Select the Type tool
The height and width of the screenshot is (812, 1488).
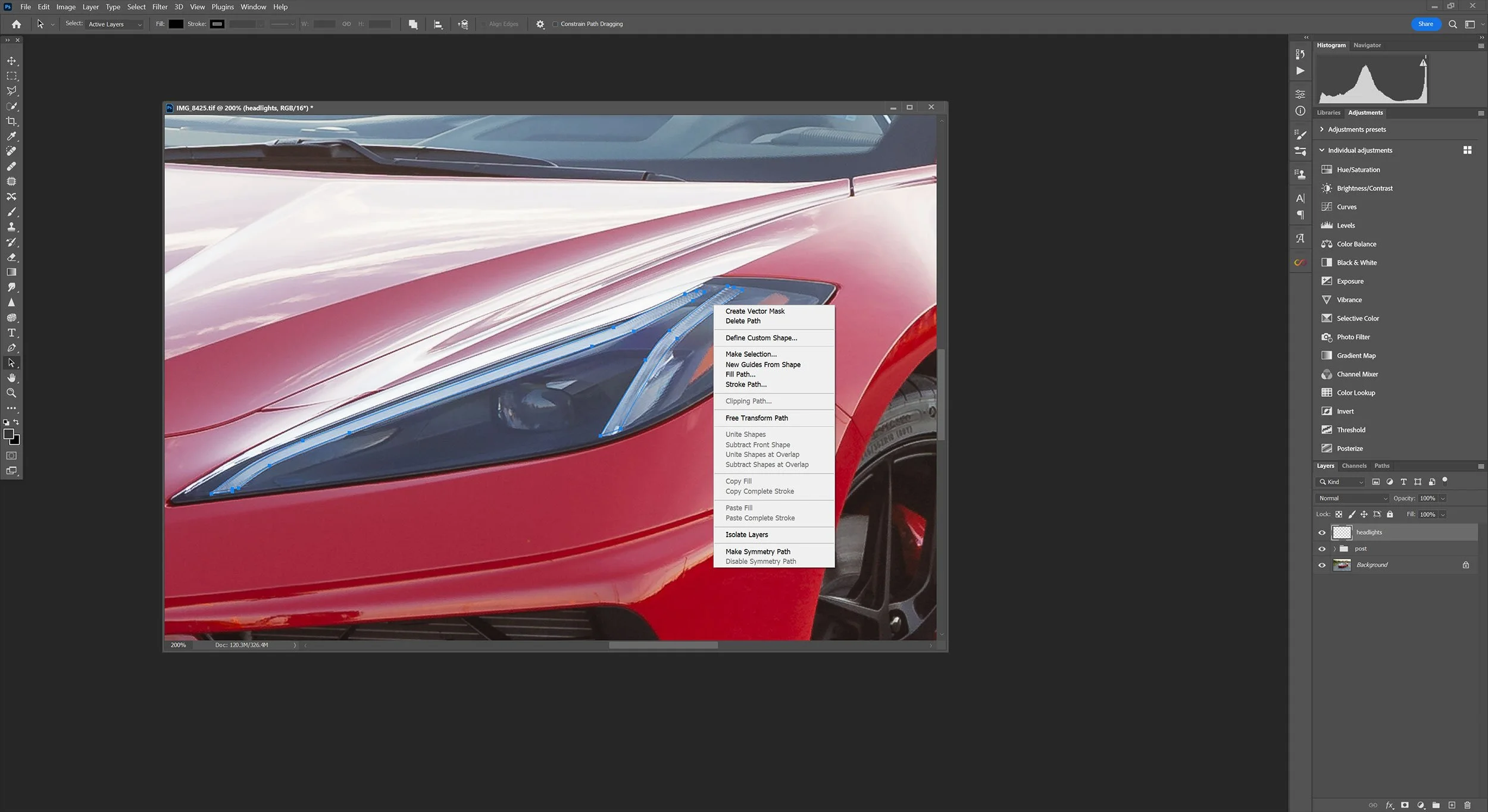pyautogui.click(x=11, y=333)
